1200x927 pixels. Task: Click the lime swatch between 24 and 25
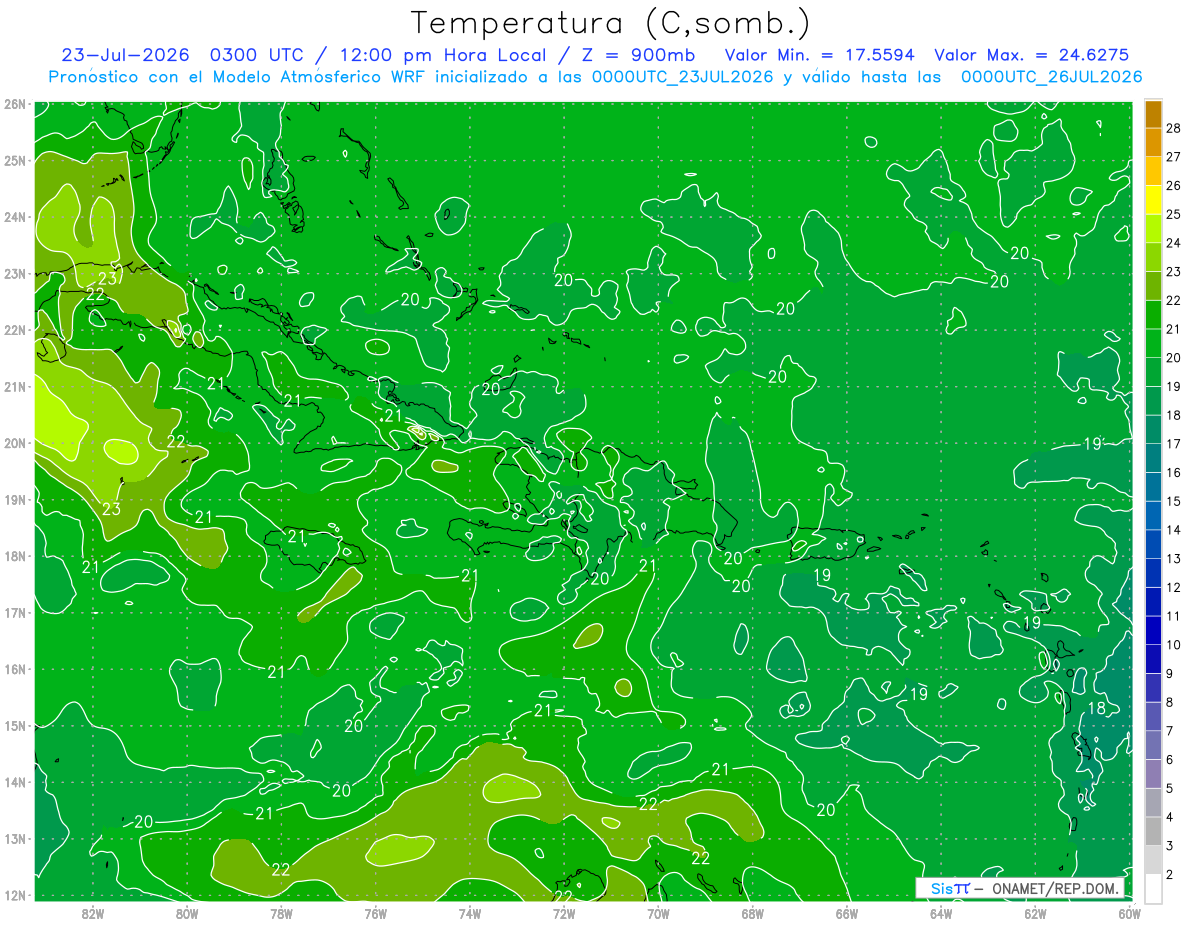pyautogui.click(x=1153, y=229)
